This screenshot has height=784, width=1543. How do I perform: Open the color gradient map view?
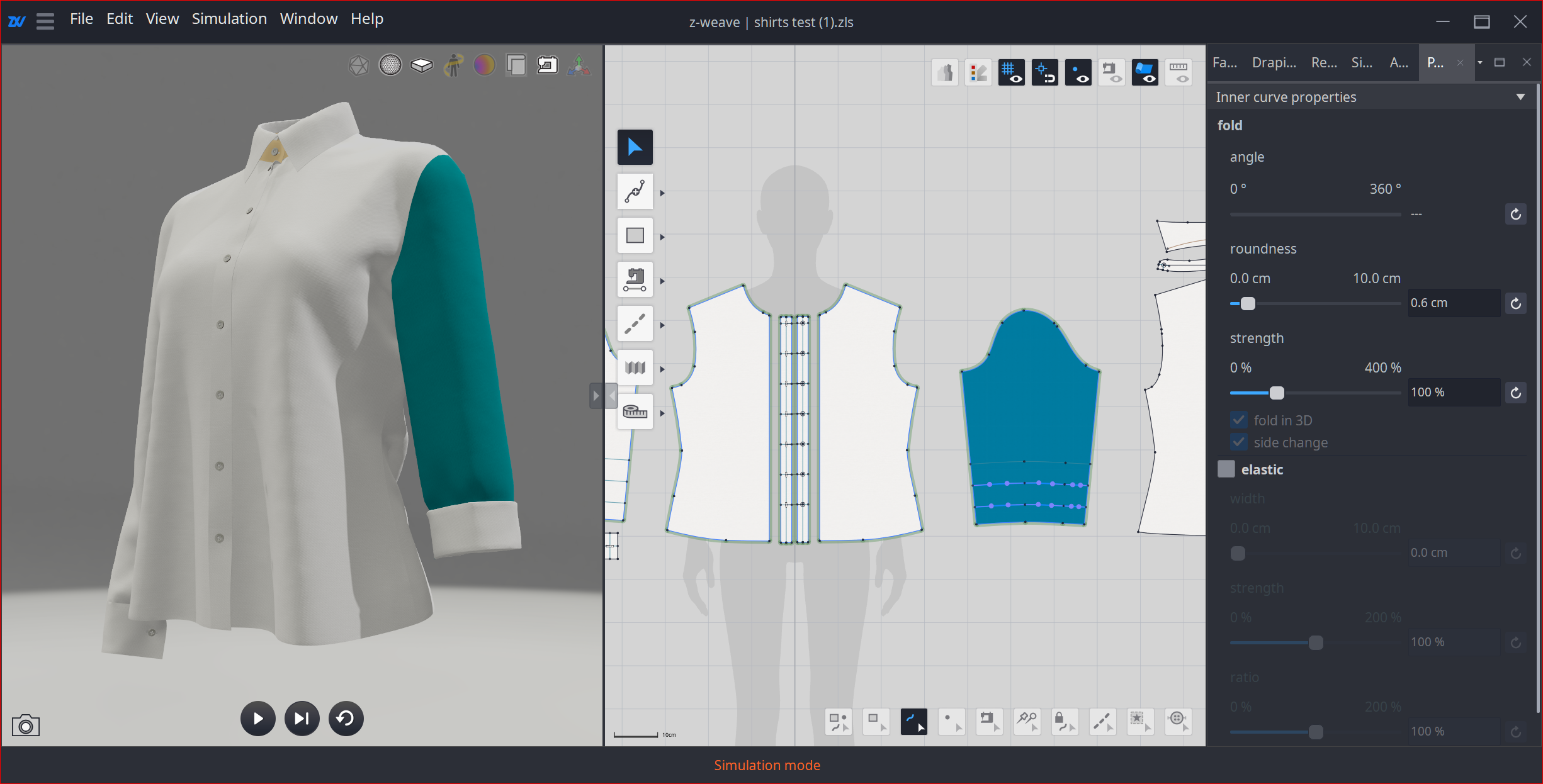coord(484,65)
